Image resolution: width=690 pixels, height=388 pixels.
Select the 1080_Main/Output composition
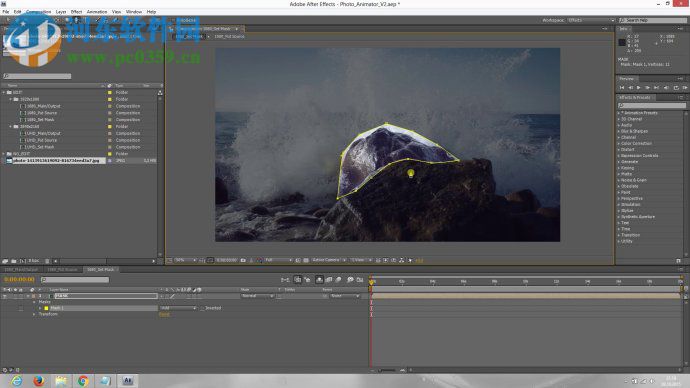coord(43,106)
